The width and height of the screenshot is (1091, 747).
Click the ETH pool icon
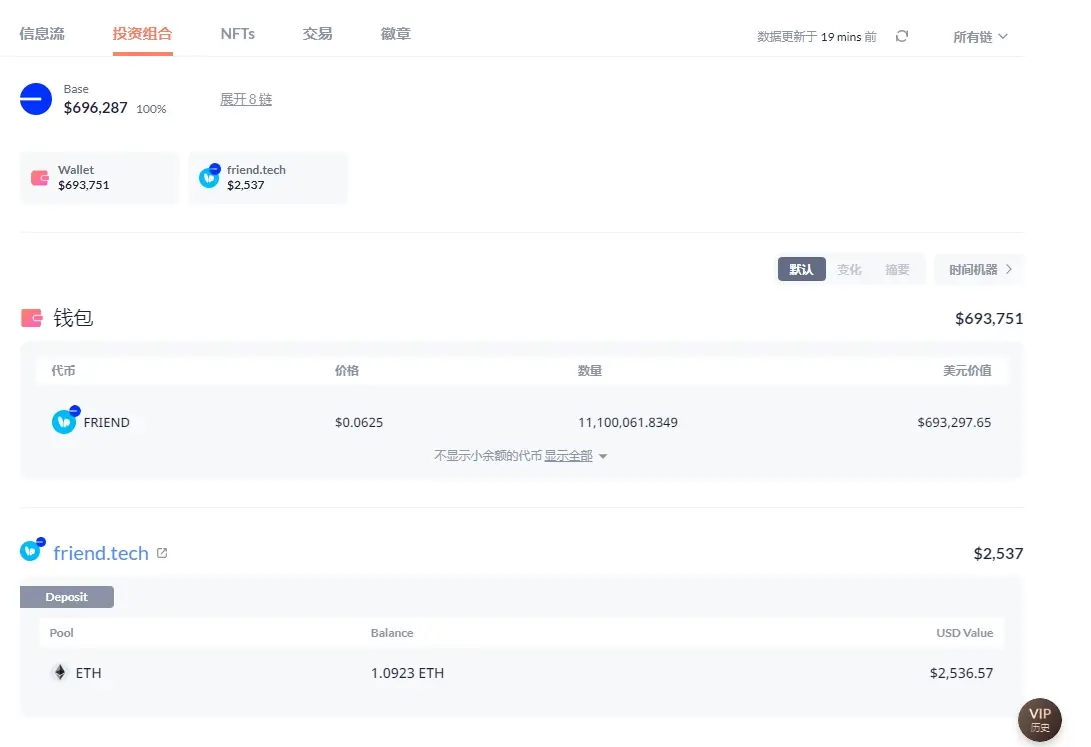coord(60,672)
